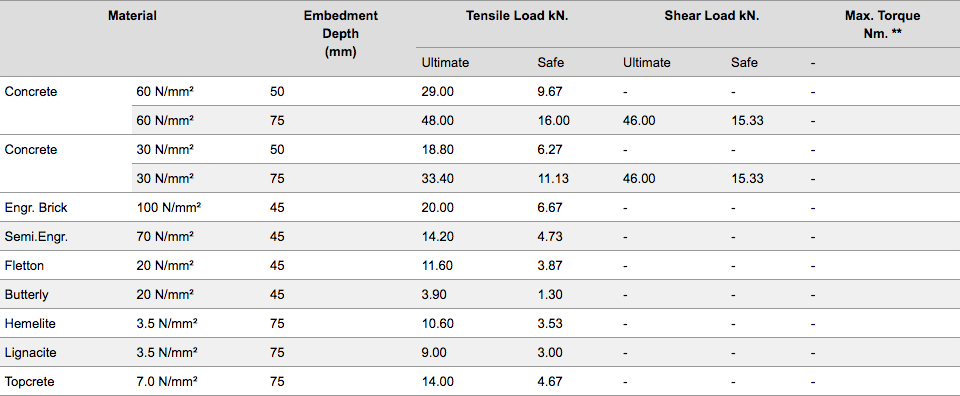The image size is (960, 396).
Task: Select the Engr. Brick row label
Action: pyautogui.click(x=36, y=207)
